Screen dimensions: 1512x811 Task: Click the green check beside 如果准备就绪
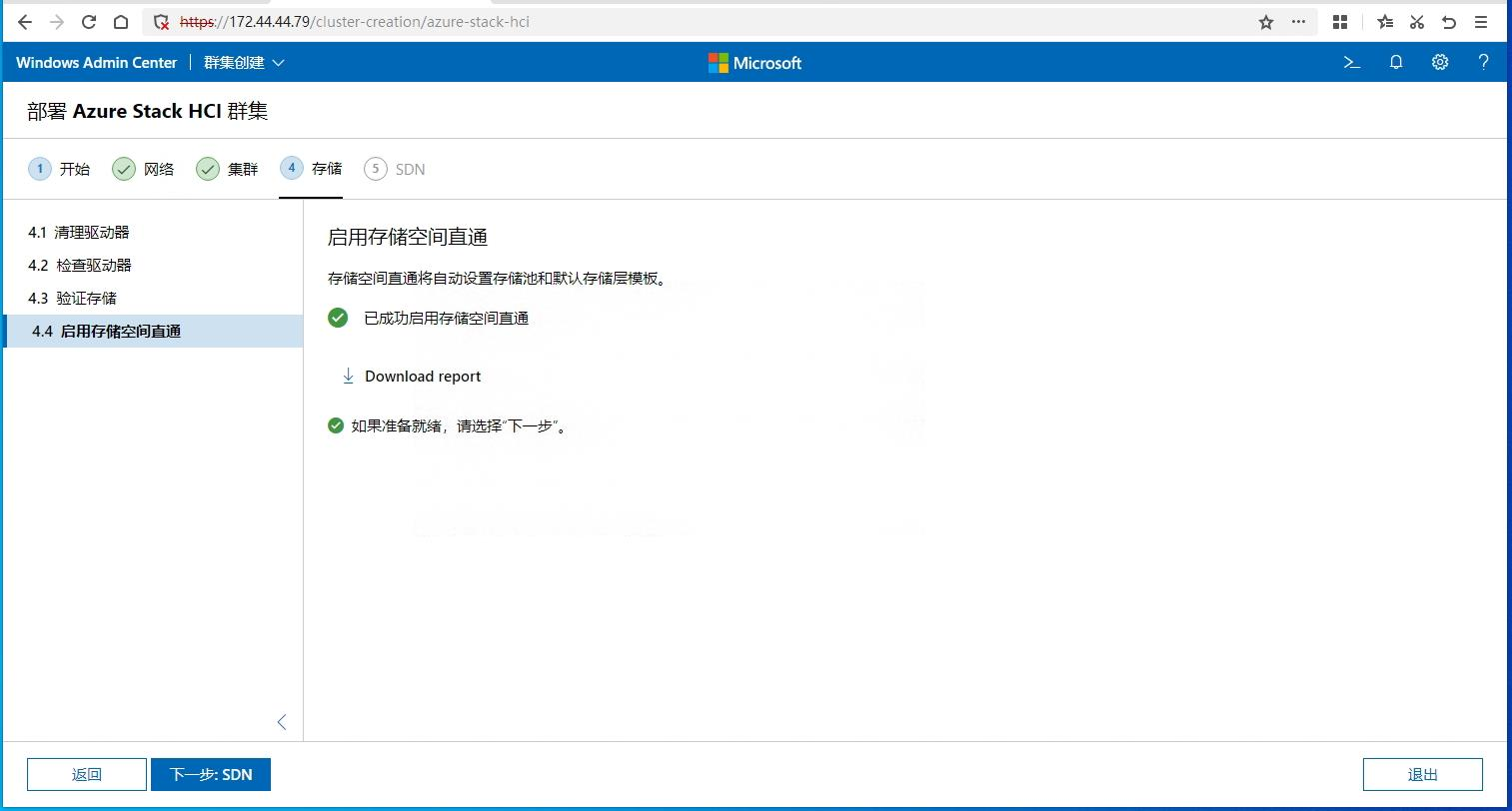click(336, 425)
